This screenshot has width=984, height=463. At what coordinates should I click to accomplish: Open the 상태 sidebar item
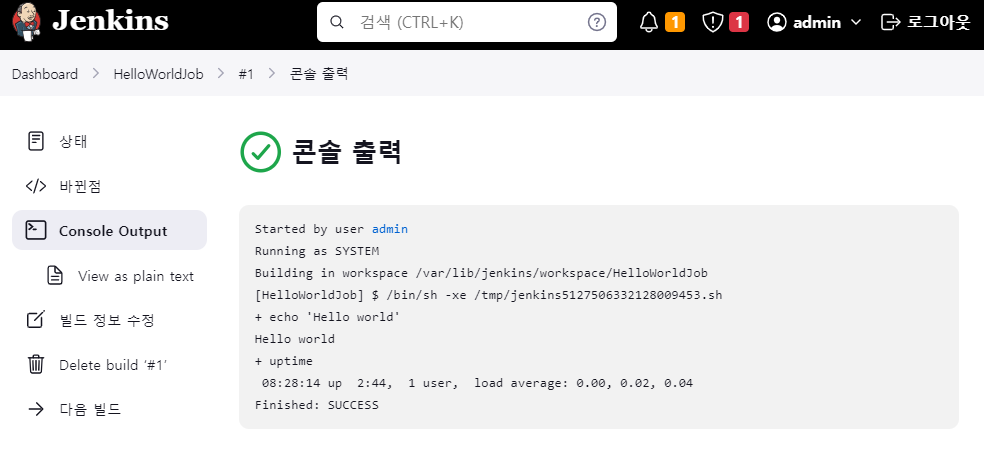pos(109,142)
